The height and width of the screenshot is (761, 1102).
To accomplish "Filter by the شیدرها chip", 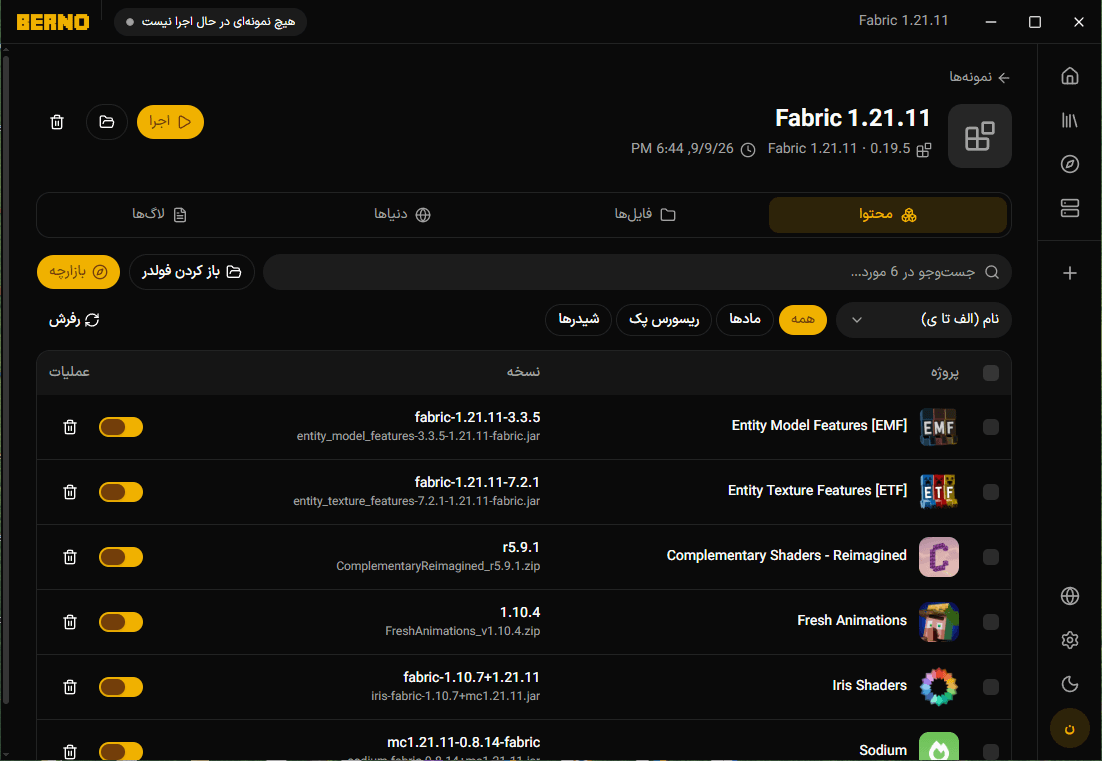I will pyautogui.click(x=578, y=320).
